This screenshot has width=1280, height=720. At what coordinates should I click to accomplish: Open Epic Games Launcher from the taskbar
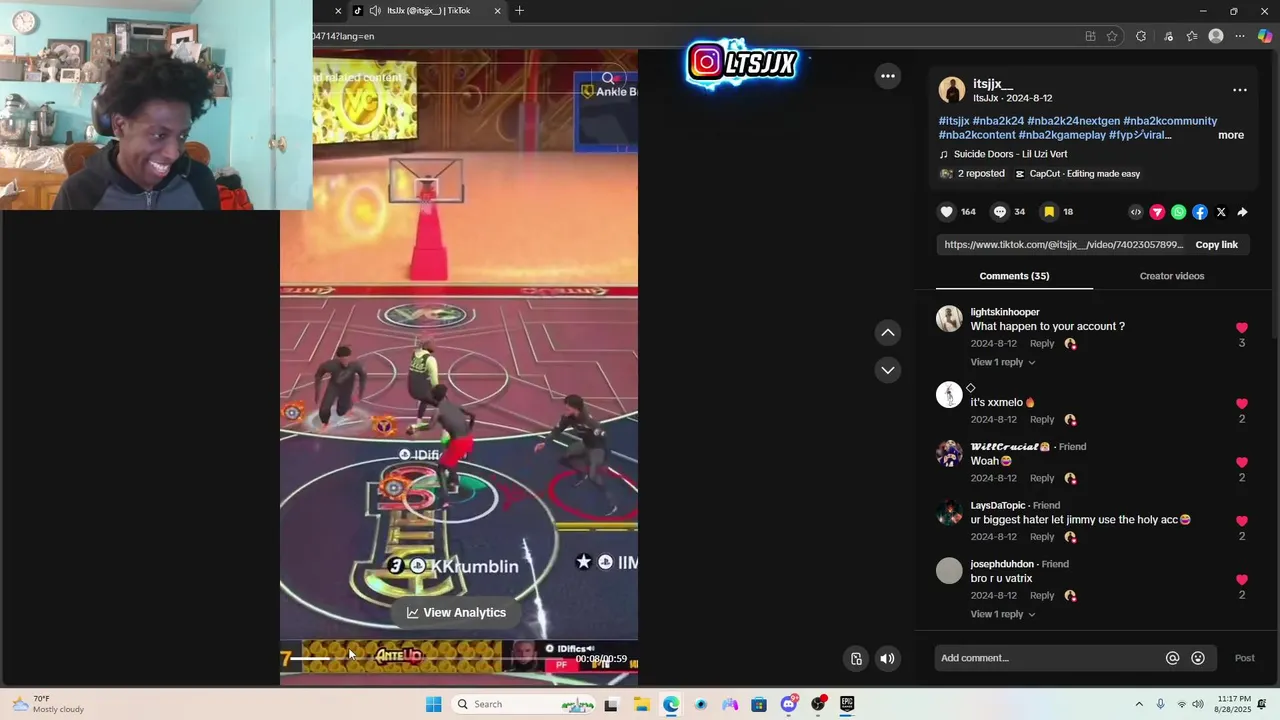(x=847, y=704)
